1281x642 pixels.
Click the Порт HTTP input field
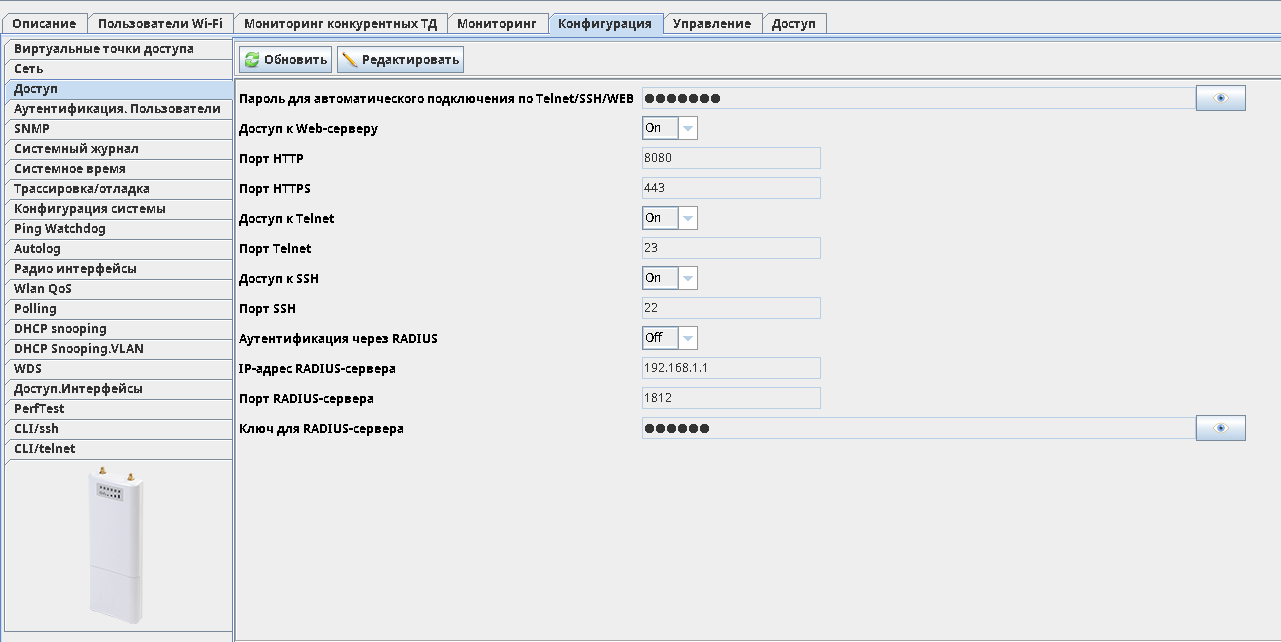pos(730,158)
